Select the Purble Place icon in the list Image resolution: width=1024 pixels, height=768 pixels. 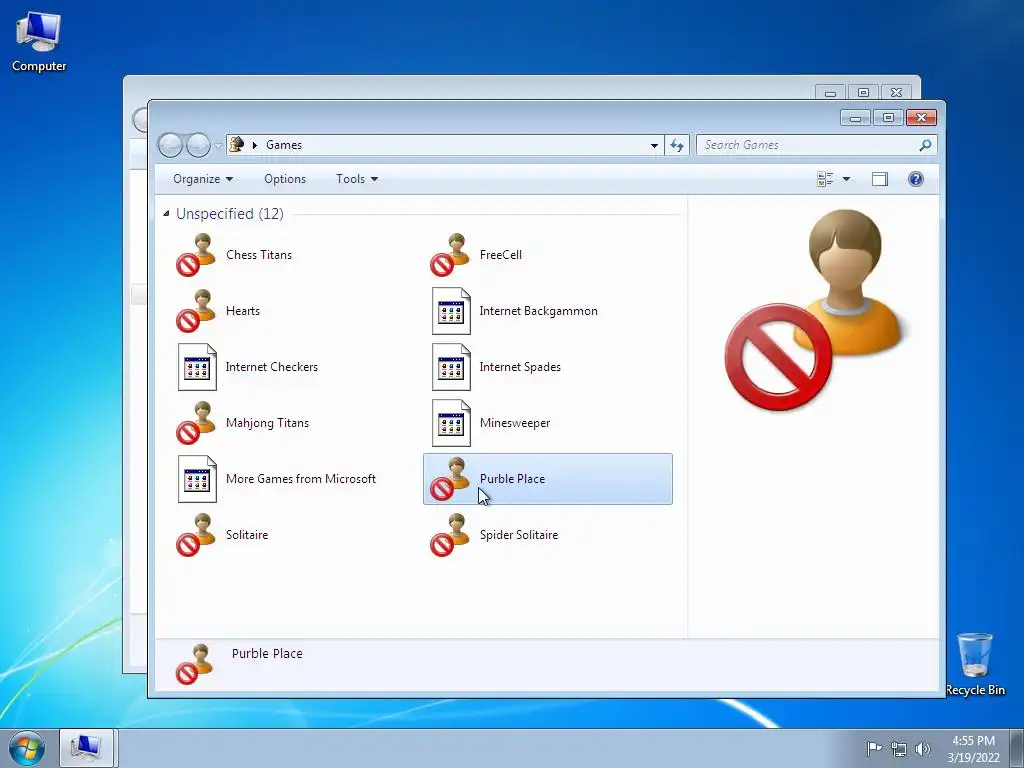tap(450, 479)
